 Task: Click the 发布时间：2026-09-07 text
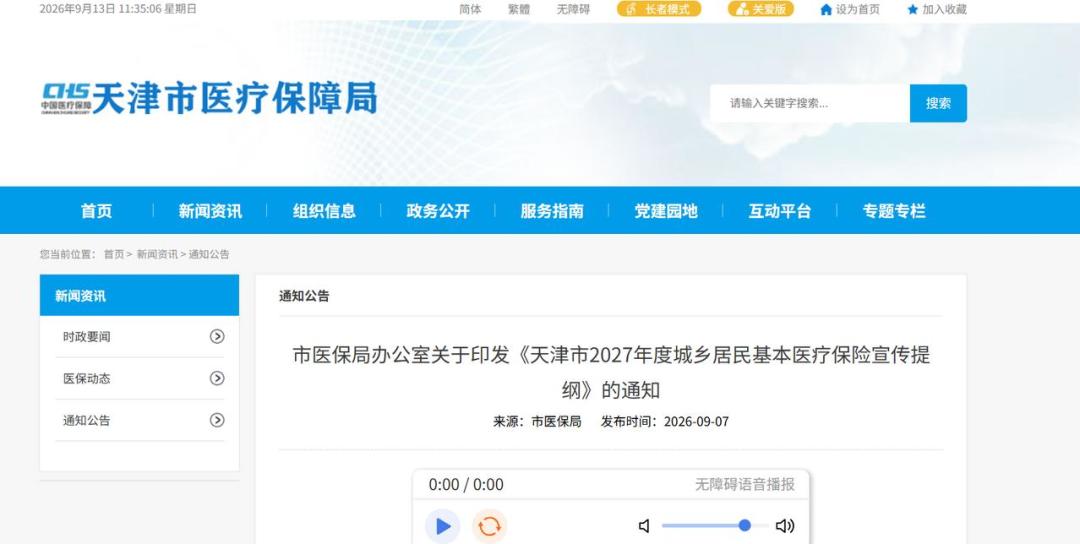point(664,421)
